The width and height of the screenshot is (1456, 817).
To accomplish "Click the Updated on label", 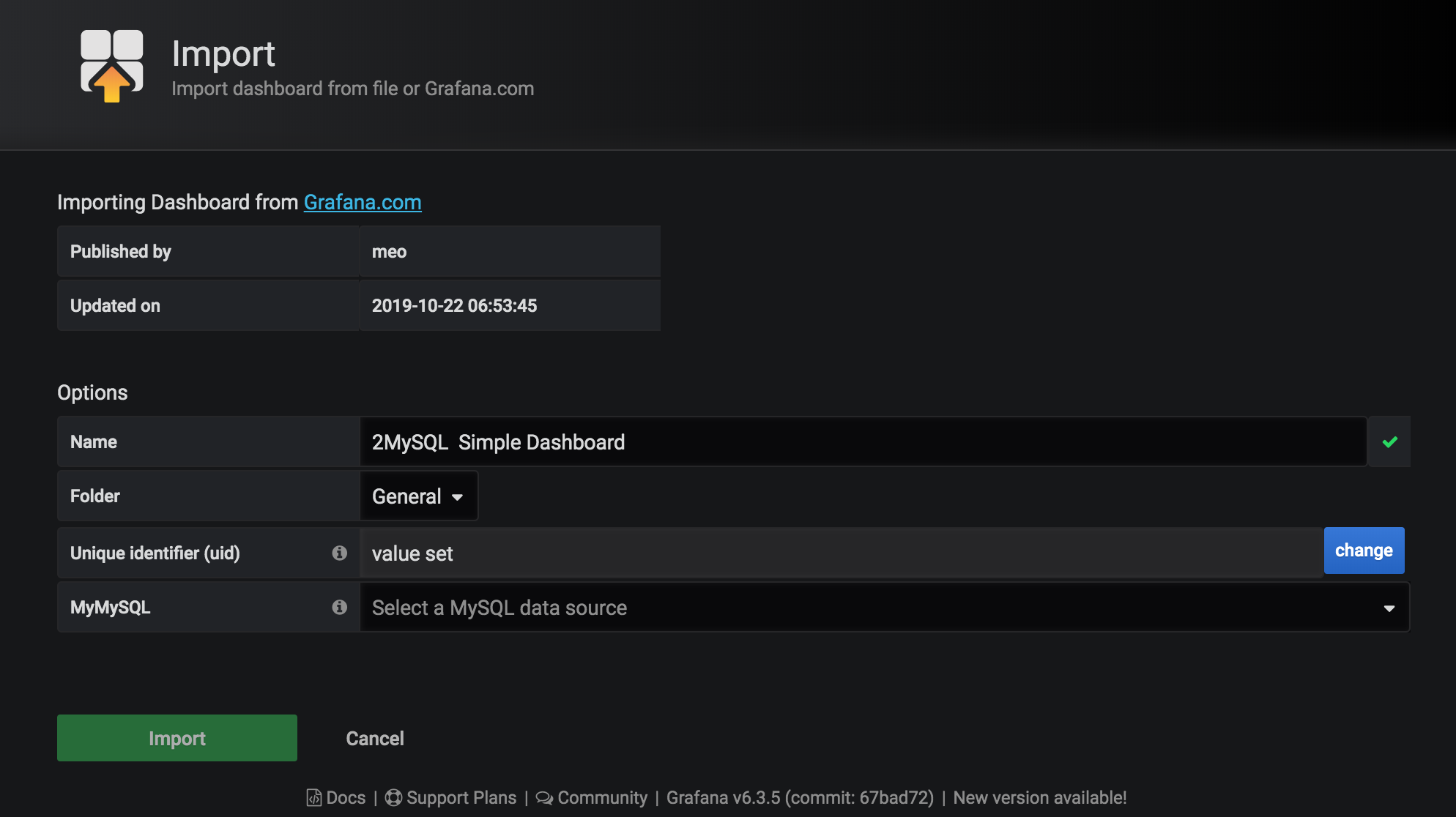I will (115, 305).
